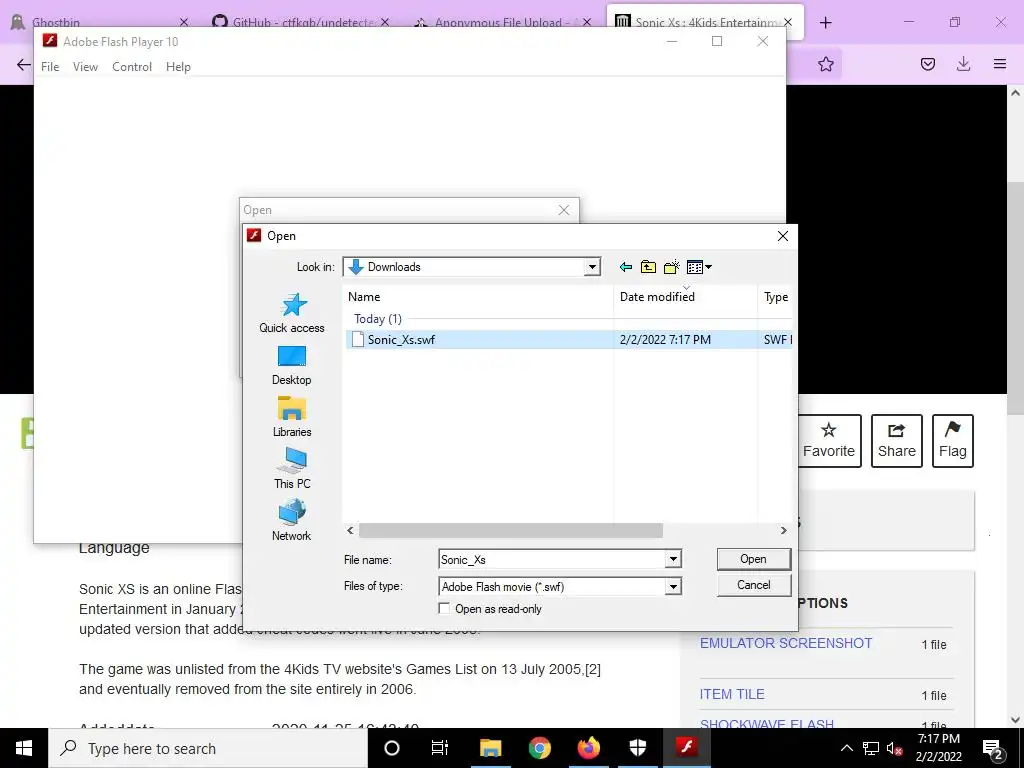This screenshot has width=1024, height=768.
Task: Open a new browser tab
Action: pyautogui.click(x=825, y=22)
